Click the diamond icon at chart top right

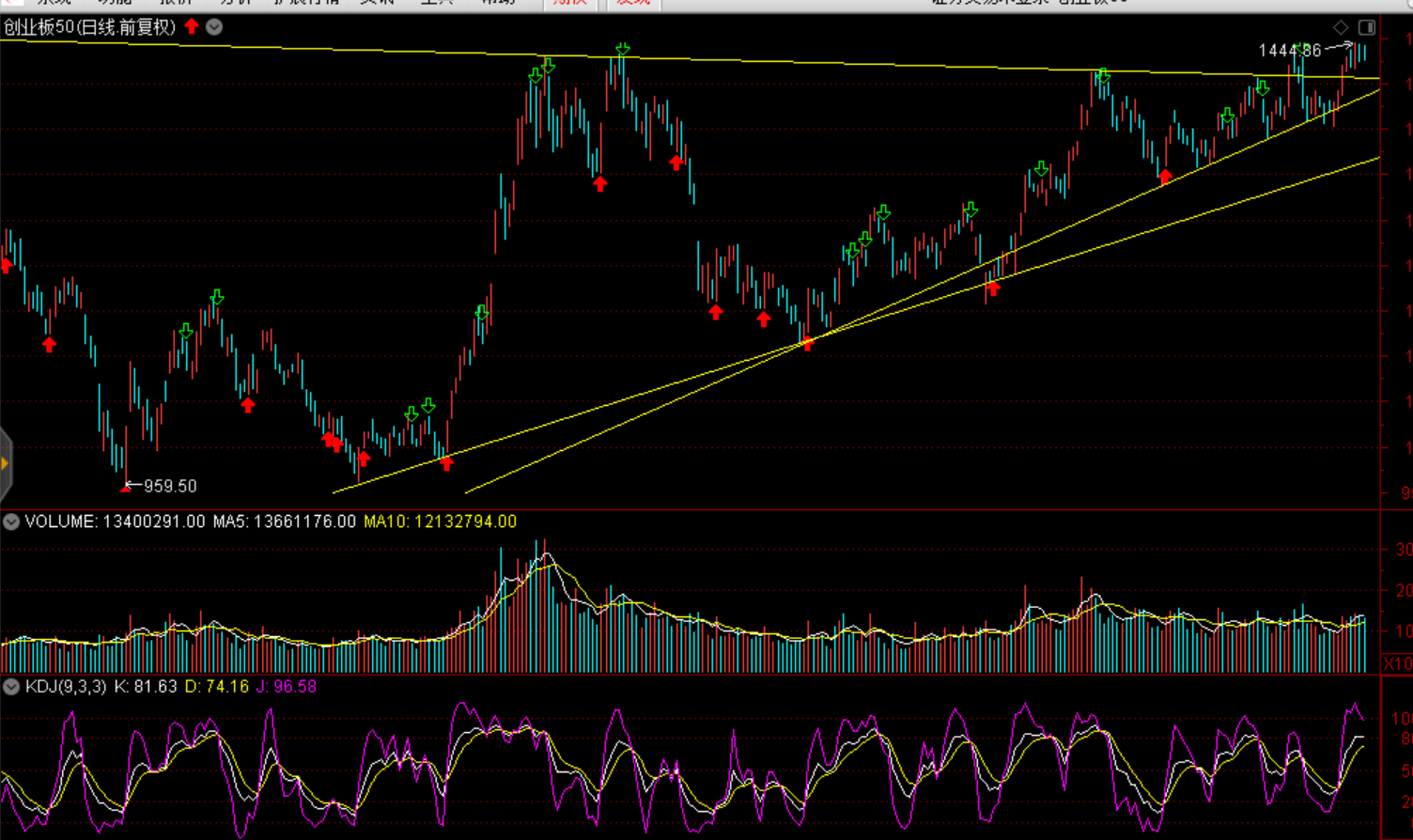click(x=1341, y=27)
